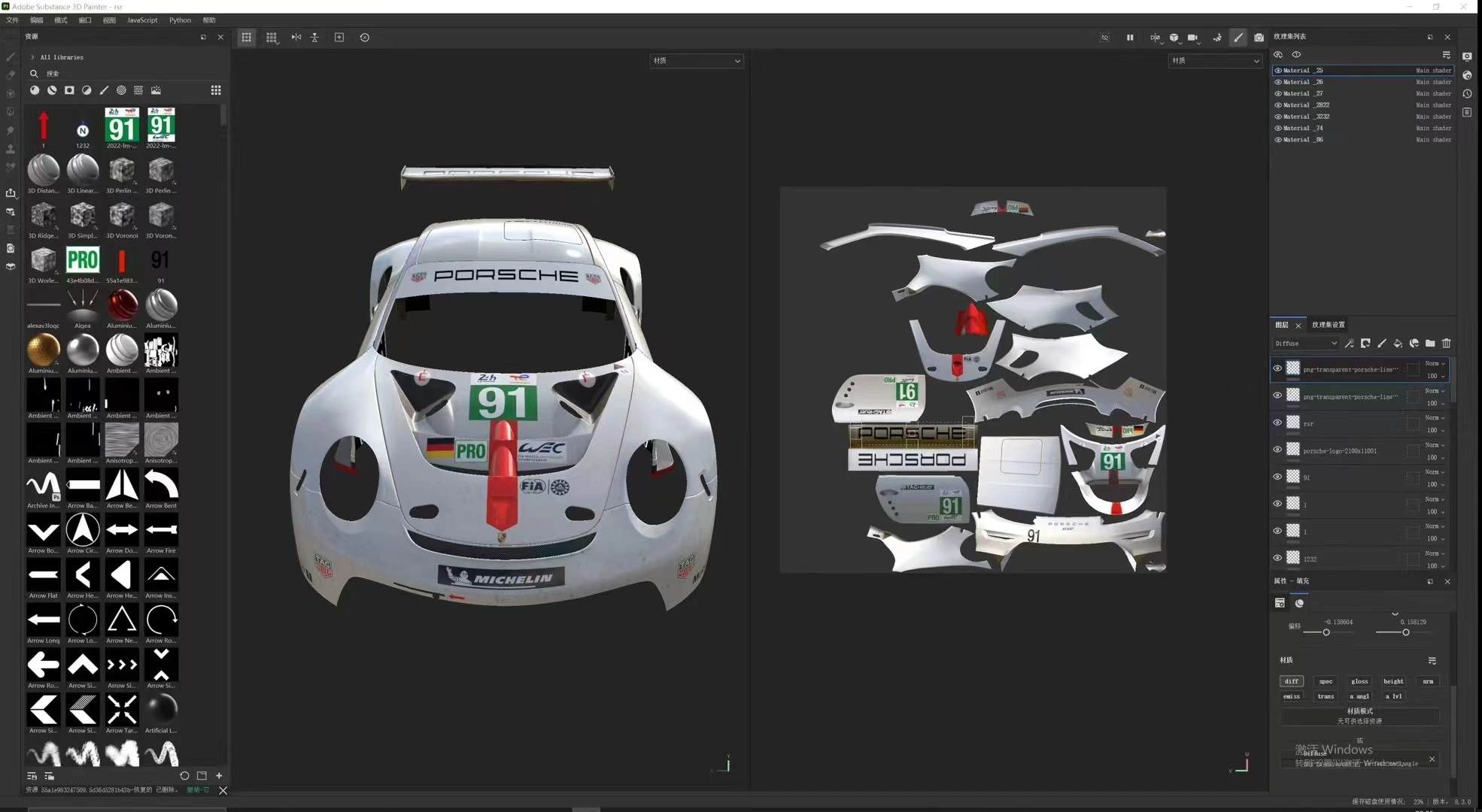The height and width of the screenshot is (812, 1482).
Task: Open opacity dropdown for 1232 layer
Action: (x=1436, y=565)
